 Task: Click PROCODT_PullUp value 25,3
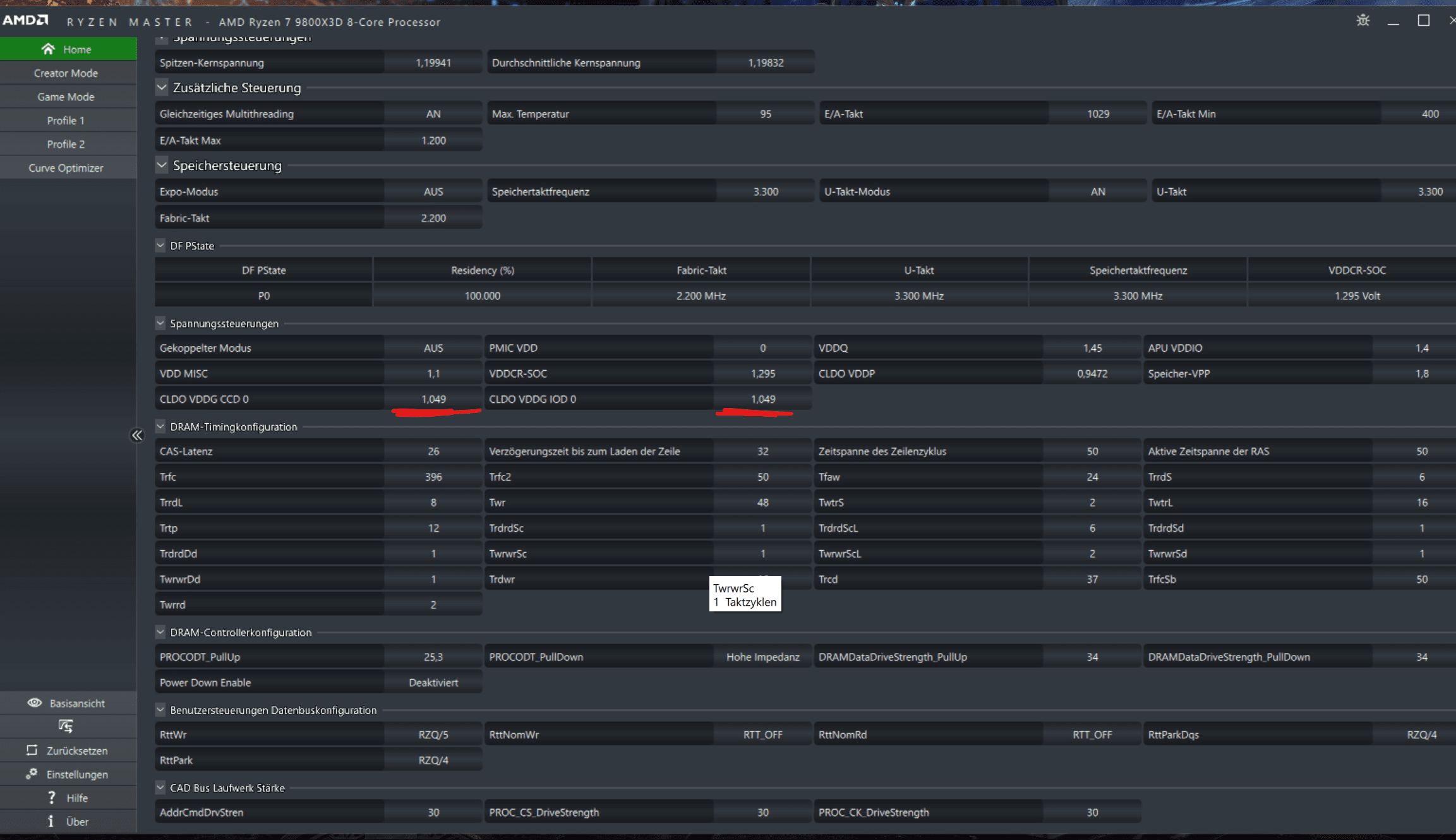(433, 657)
